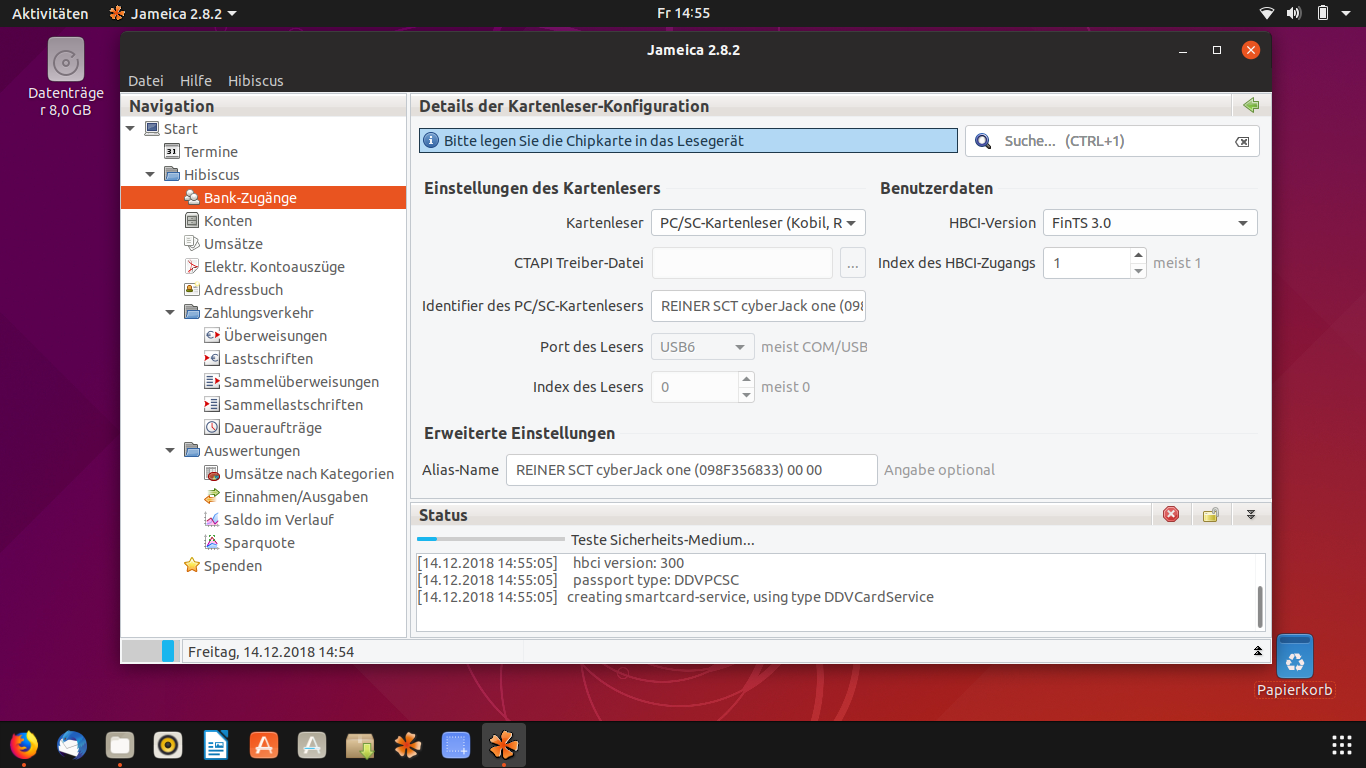This screenshot has width=1366, height=768.
Task: Click the clock Fr 14:55 in top bar
Action: click(683, 13)
